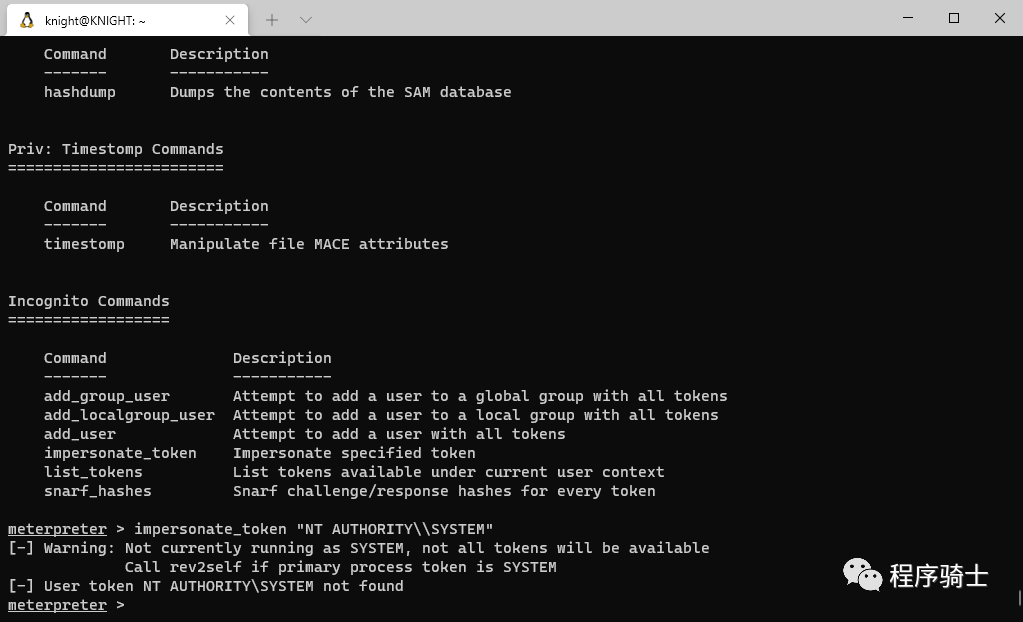Close the knight@KNIGHT terminal tab
This screenshot has height=622, width=1023.
pyautogui.click(x=231, y=19)
